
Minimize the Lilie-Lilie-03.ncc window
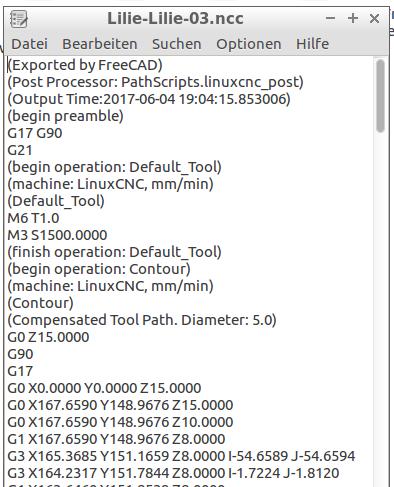click(330, 18)
